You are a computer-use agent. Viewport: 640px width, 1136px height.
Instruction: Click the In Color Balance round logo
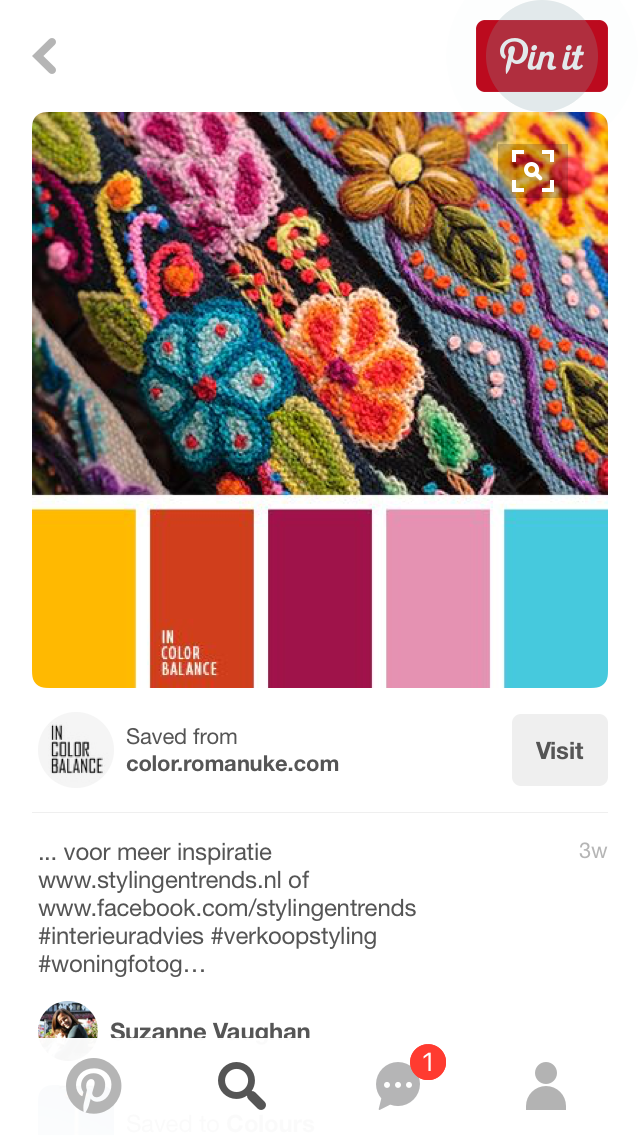(75, 750)
